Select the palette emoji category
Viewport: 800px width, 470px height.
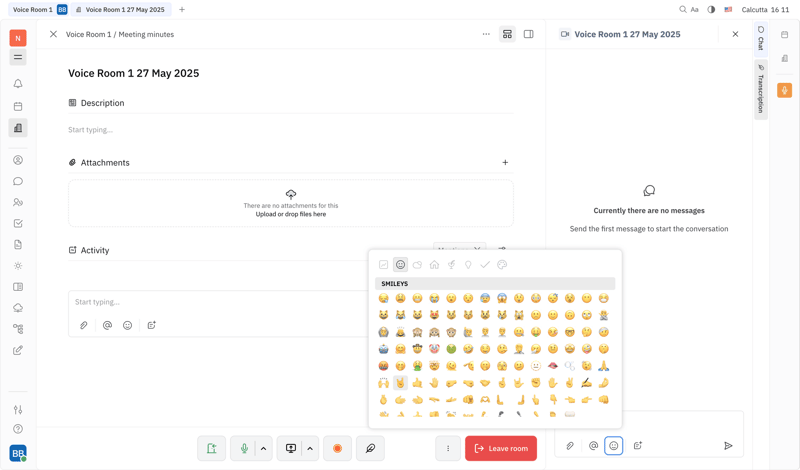click(x=502, y=264)
